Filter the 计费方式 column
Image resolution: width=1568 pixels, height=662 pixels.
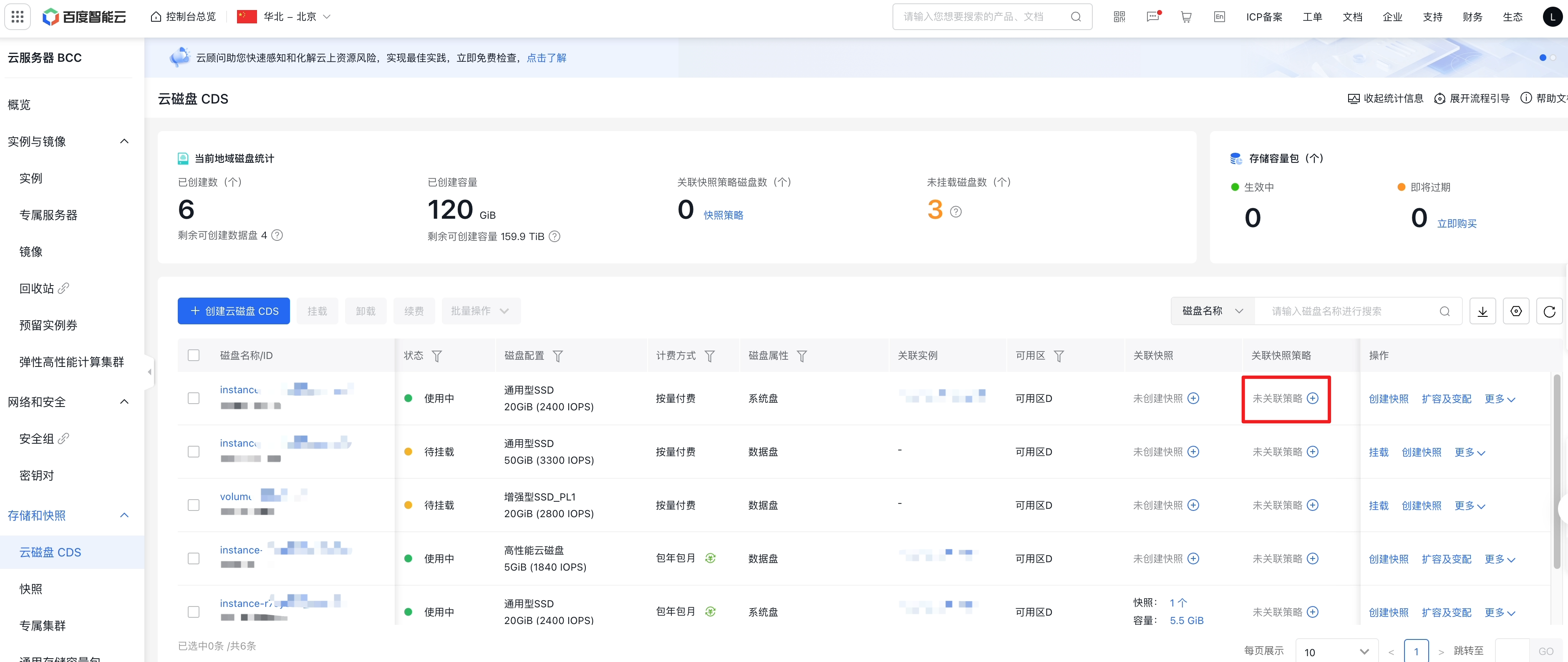[710, 356]
